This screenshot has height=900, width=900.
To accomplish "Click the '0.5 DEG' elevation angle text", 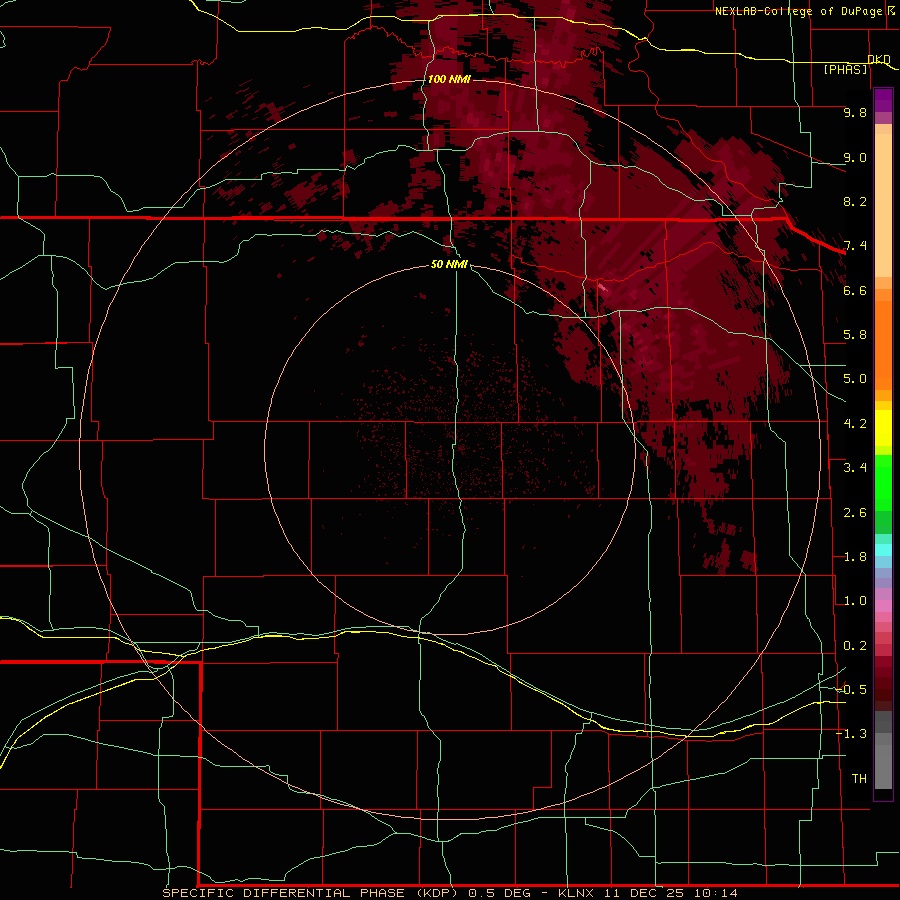I will tap(501, 893).
